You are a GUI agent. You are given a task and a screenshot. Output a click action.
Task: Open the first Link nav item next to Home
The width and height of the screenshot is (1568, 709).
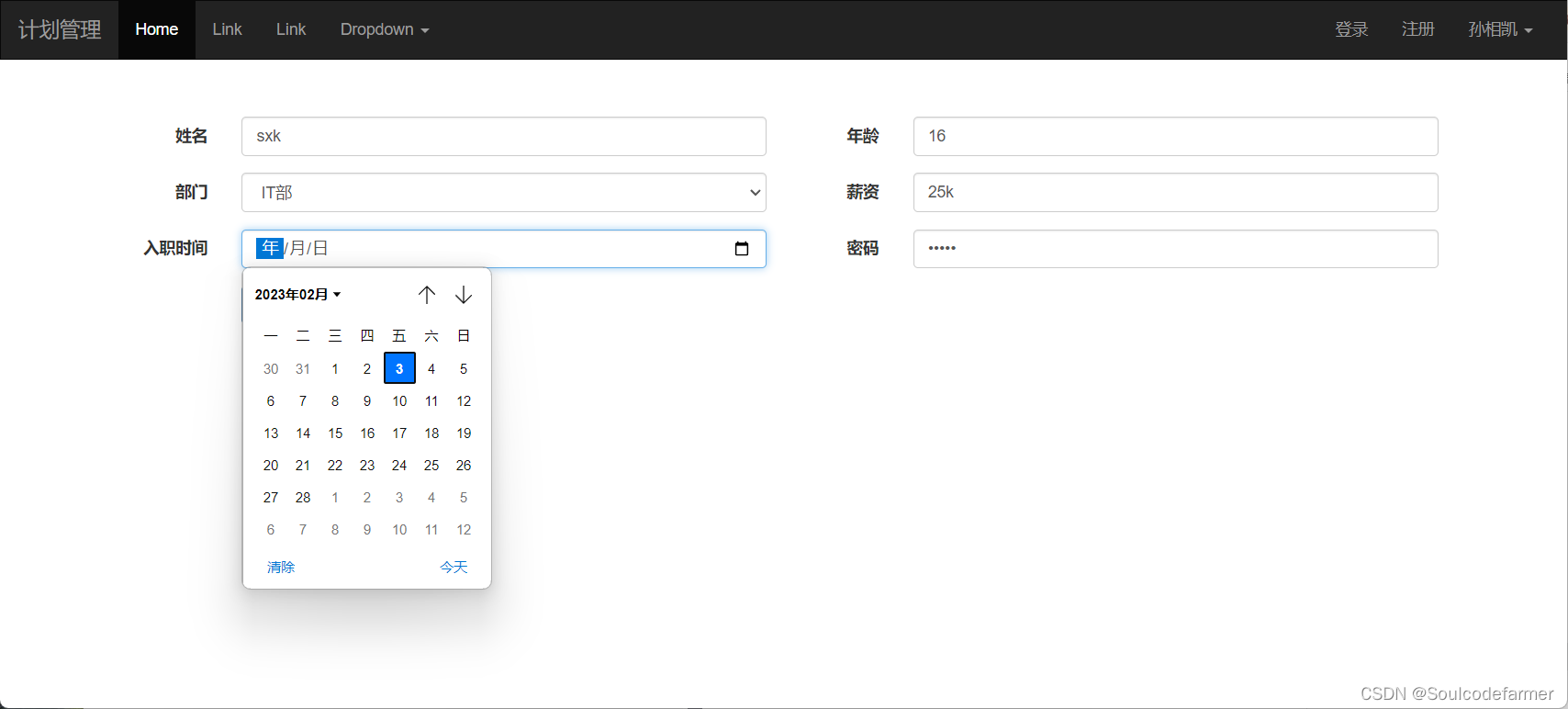pyautogui.click(x=227, y=29)
